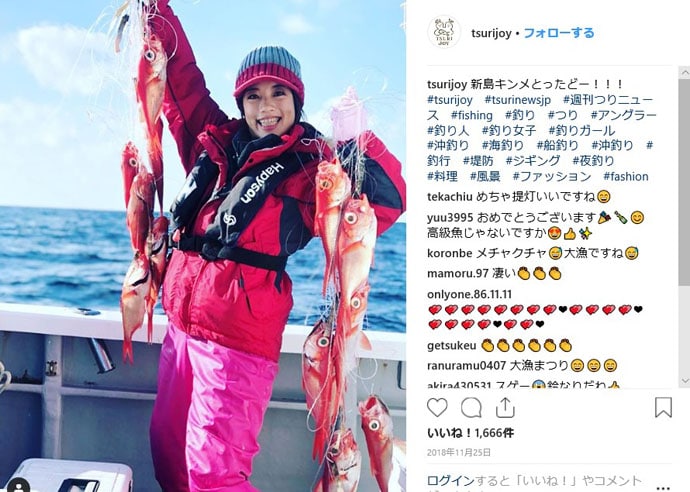Open the いいね！1,666件 likes count
690x492 pixels.
point(470,433)
